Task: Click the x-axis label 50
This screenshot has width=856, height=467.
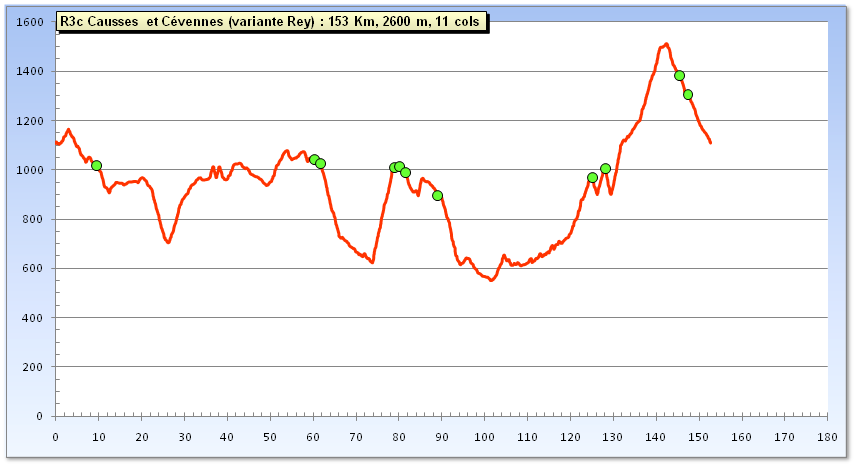Action: point(270,437)
